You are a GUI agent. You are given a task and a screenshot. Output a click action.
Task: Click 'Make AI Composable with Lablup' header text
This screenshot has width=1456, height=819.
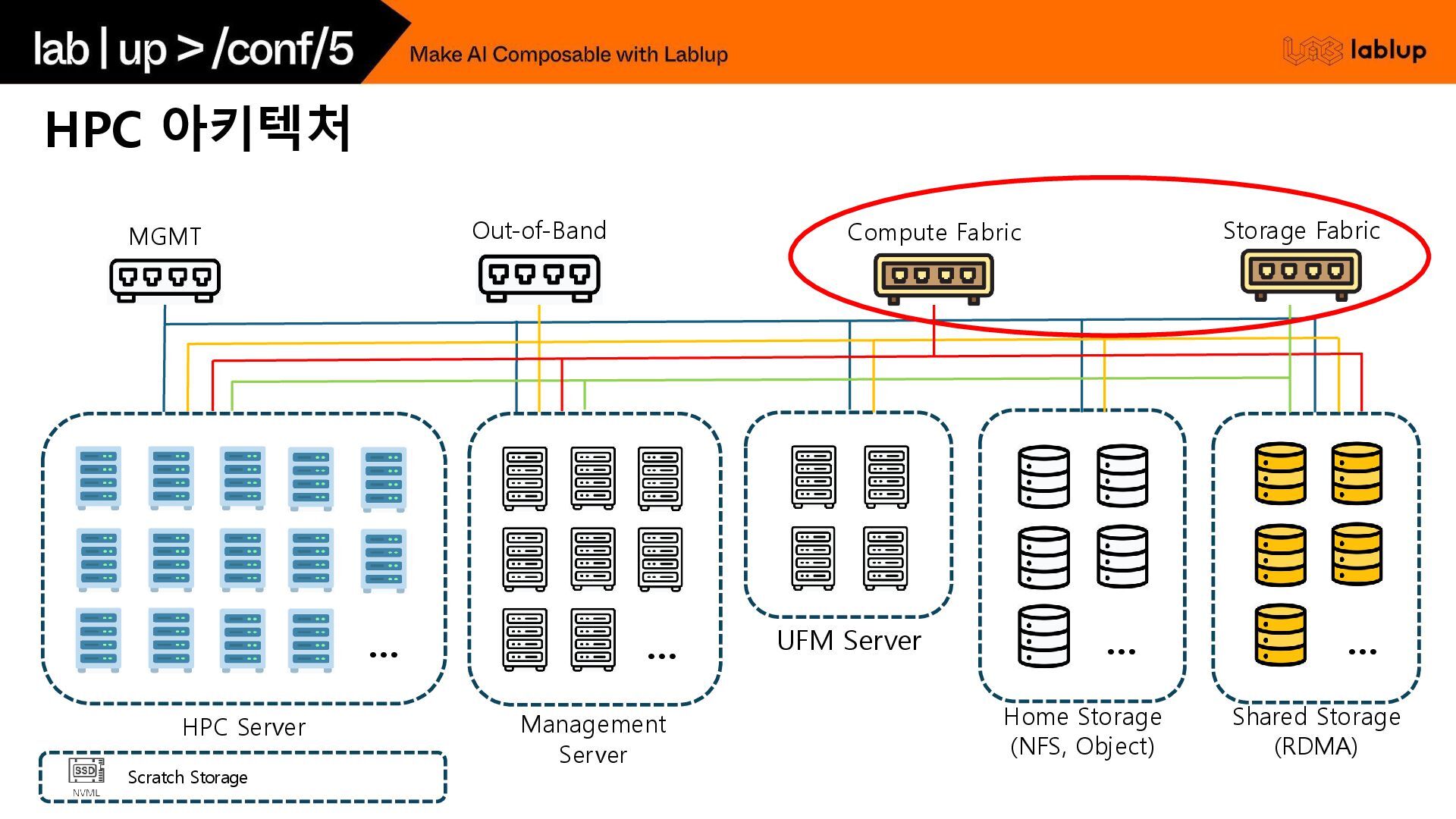(568, 55)
